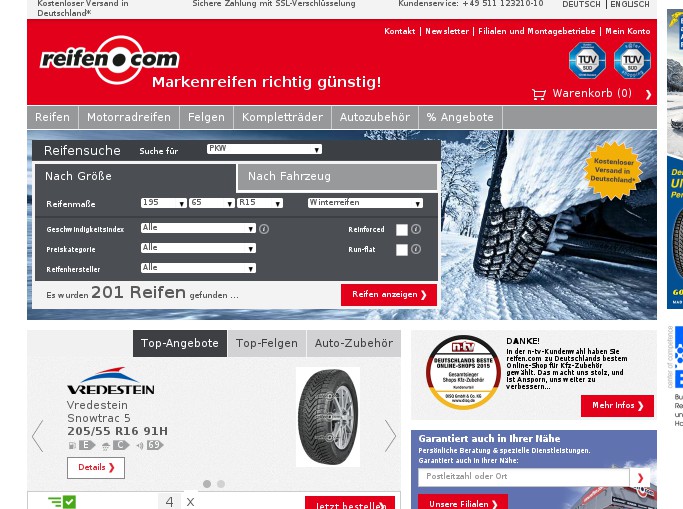Open rim size dropdown showing R15
683x509 pixels.
[260, 203]
